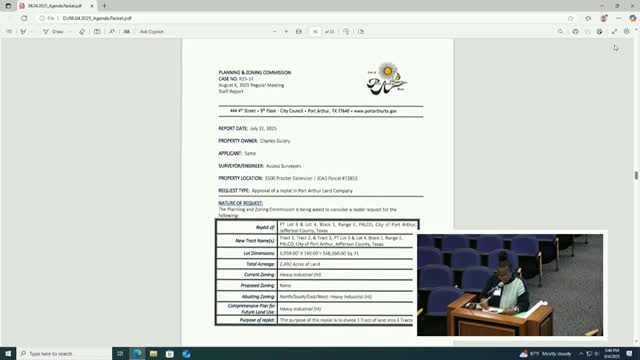Open Settings and more ellipsis menu
Screen dimensions: 640x360
tap(619, 18)
